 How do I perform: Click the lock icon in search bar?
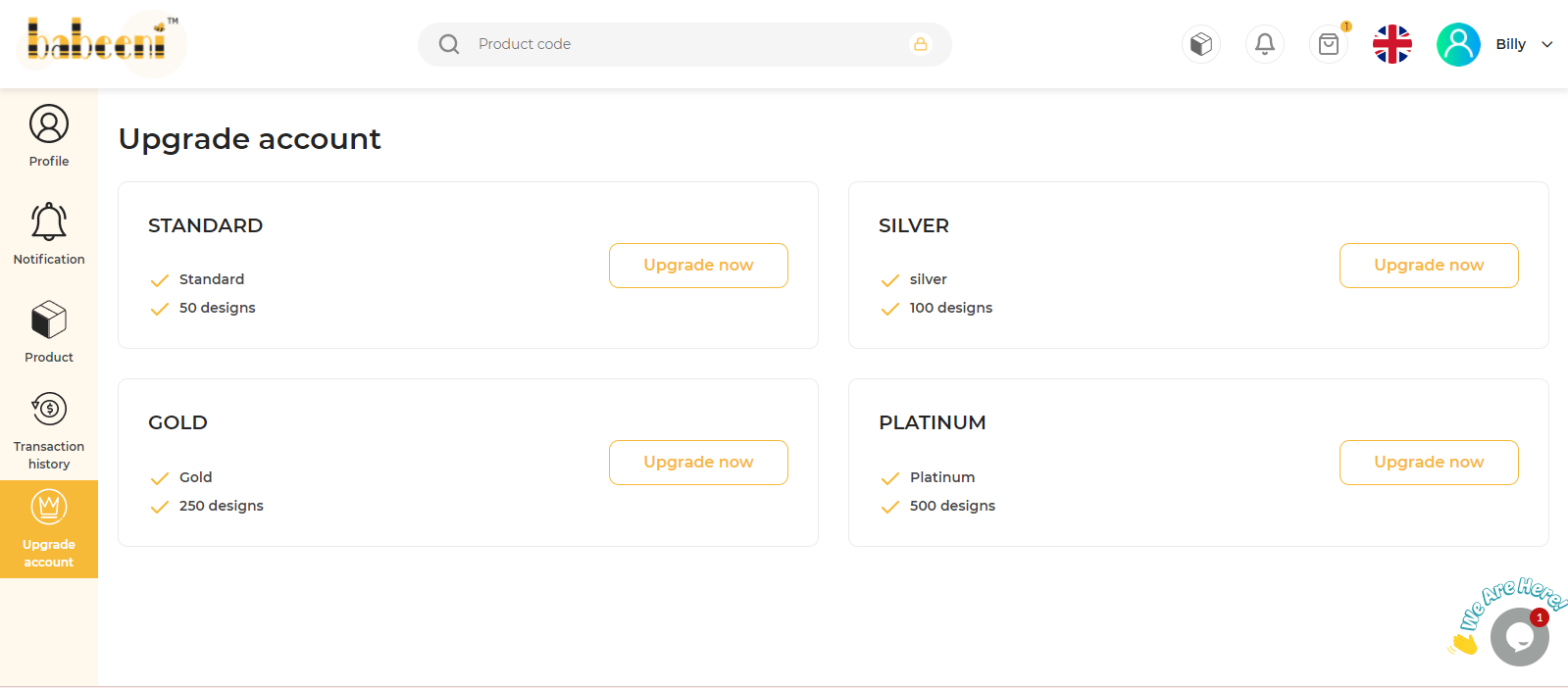pos(921,44)
